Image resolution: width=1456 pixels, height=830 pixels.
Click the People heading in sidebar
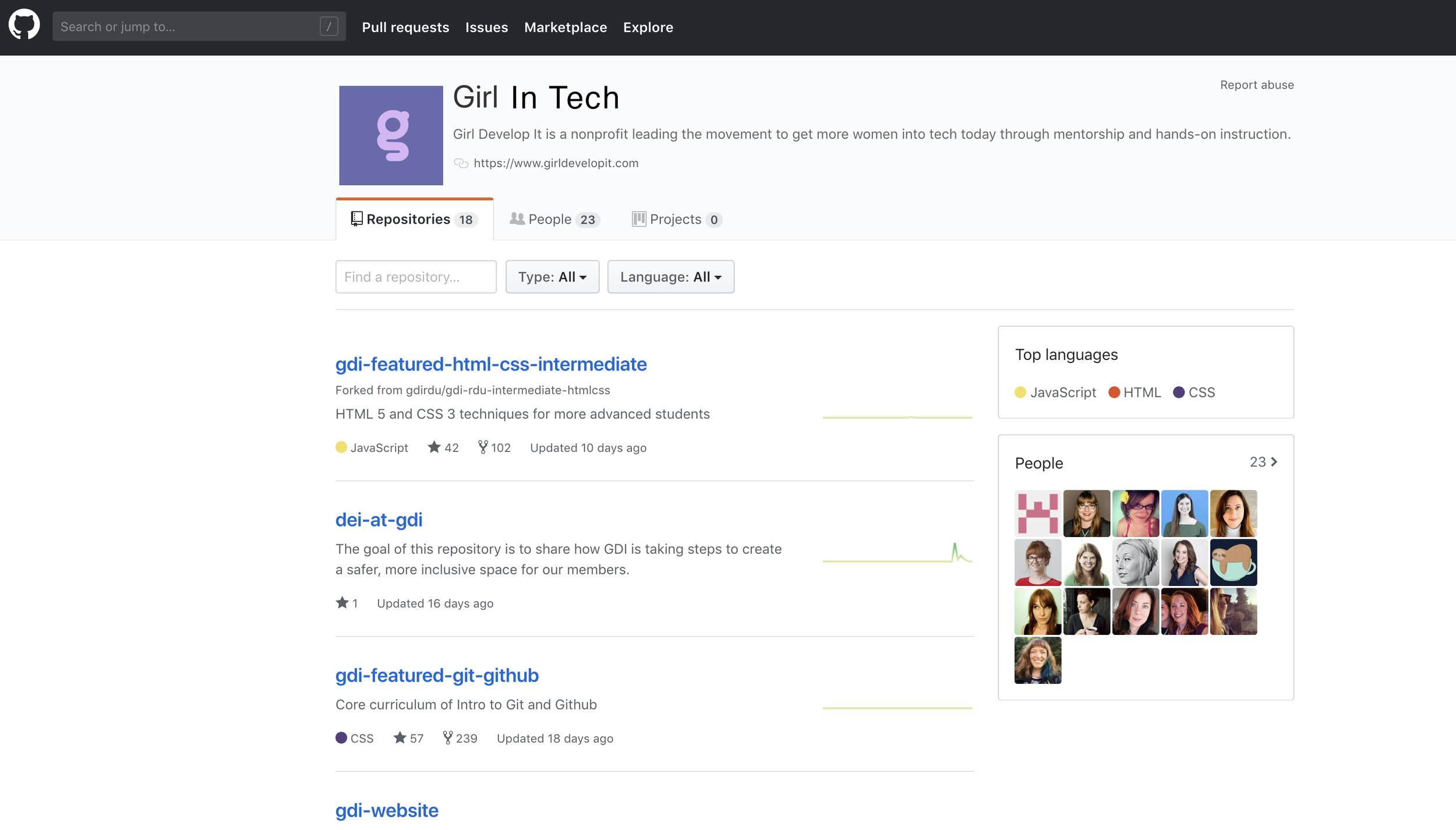point(1039,463)
